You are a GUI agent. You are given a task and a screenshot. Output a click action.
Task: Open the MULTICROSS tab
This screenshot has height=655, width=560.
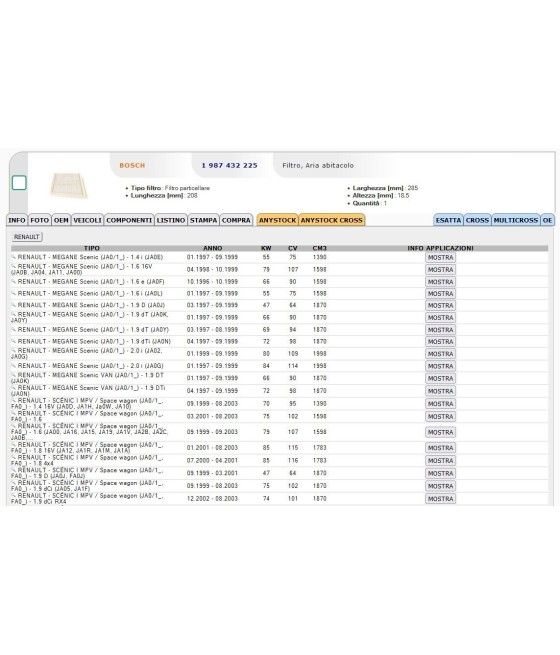pos(516,220)
